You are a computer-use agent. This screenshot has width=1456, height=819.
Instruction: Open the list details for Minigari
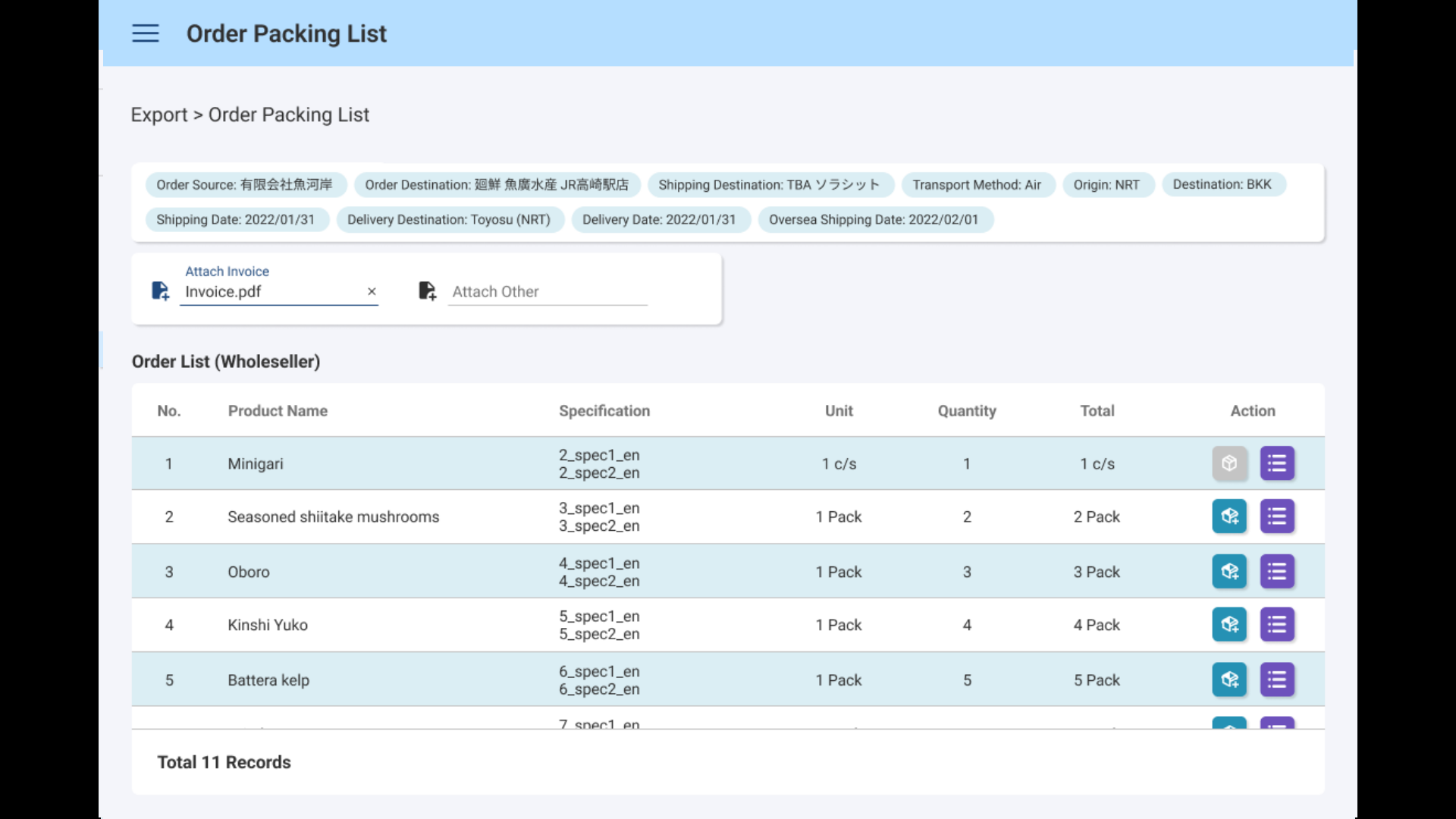coord(1277,463)
